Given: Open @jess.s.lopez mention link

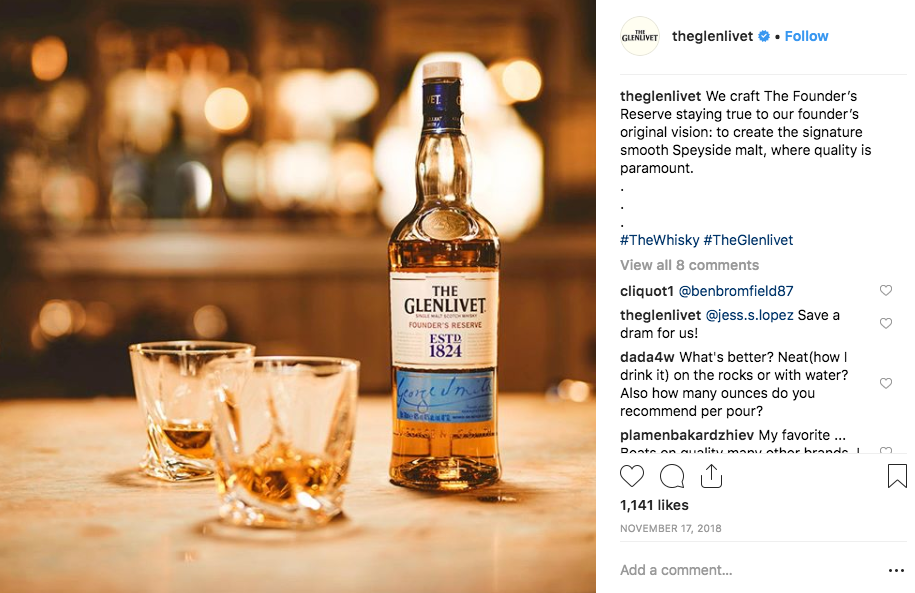Looking at the screenshot, I should coord(749,315).
